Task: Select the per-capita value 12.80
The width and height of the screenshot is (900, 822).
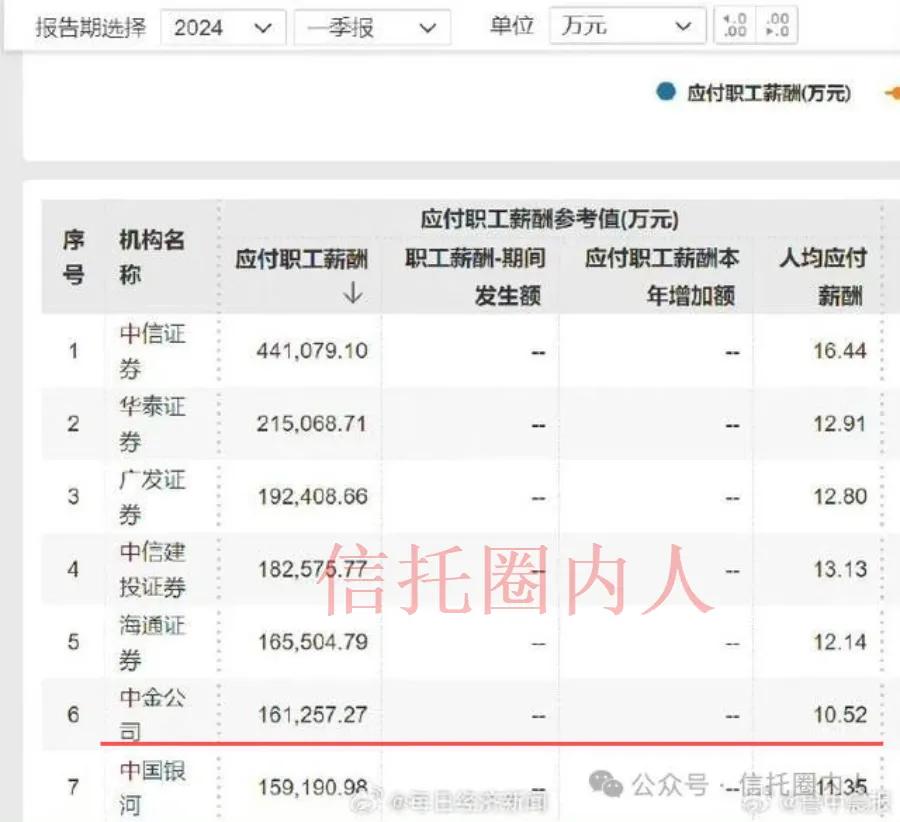Action: click(840, 497)
